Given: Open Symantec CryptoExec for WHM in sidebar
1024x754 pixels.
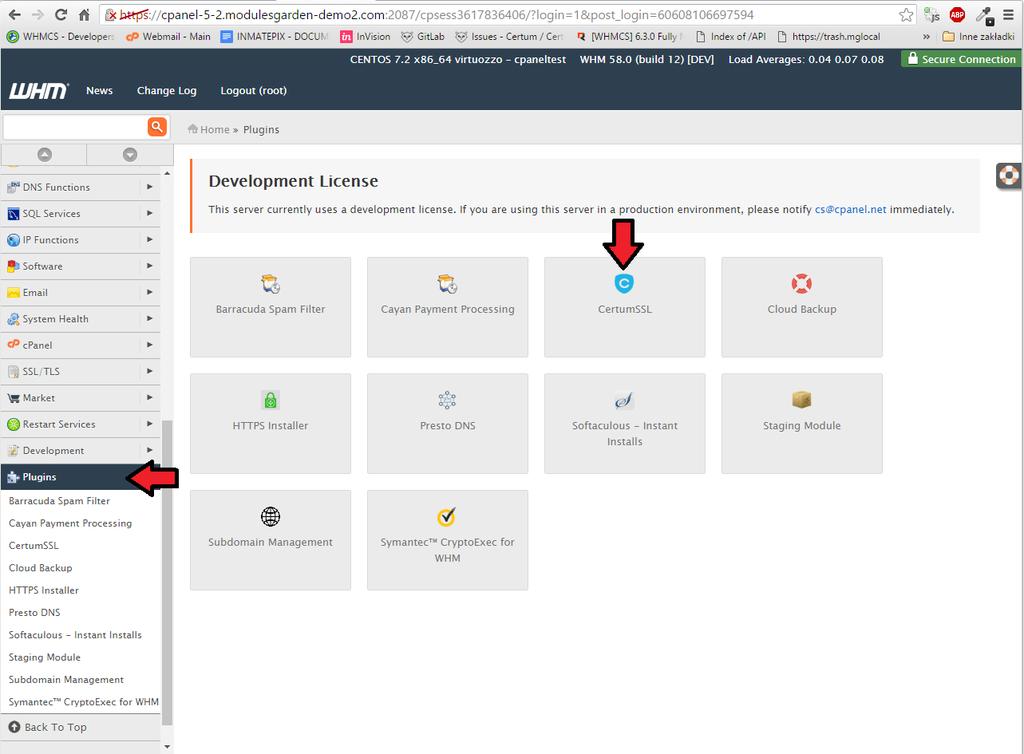Looking at the screenshot, I should click(84, 702).
